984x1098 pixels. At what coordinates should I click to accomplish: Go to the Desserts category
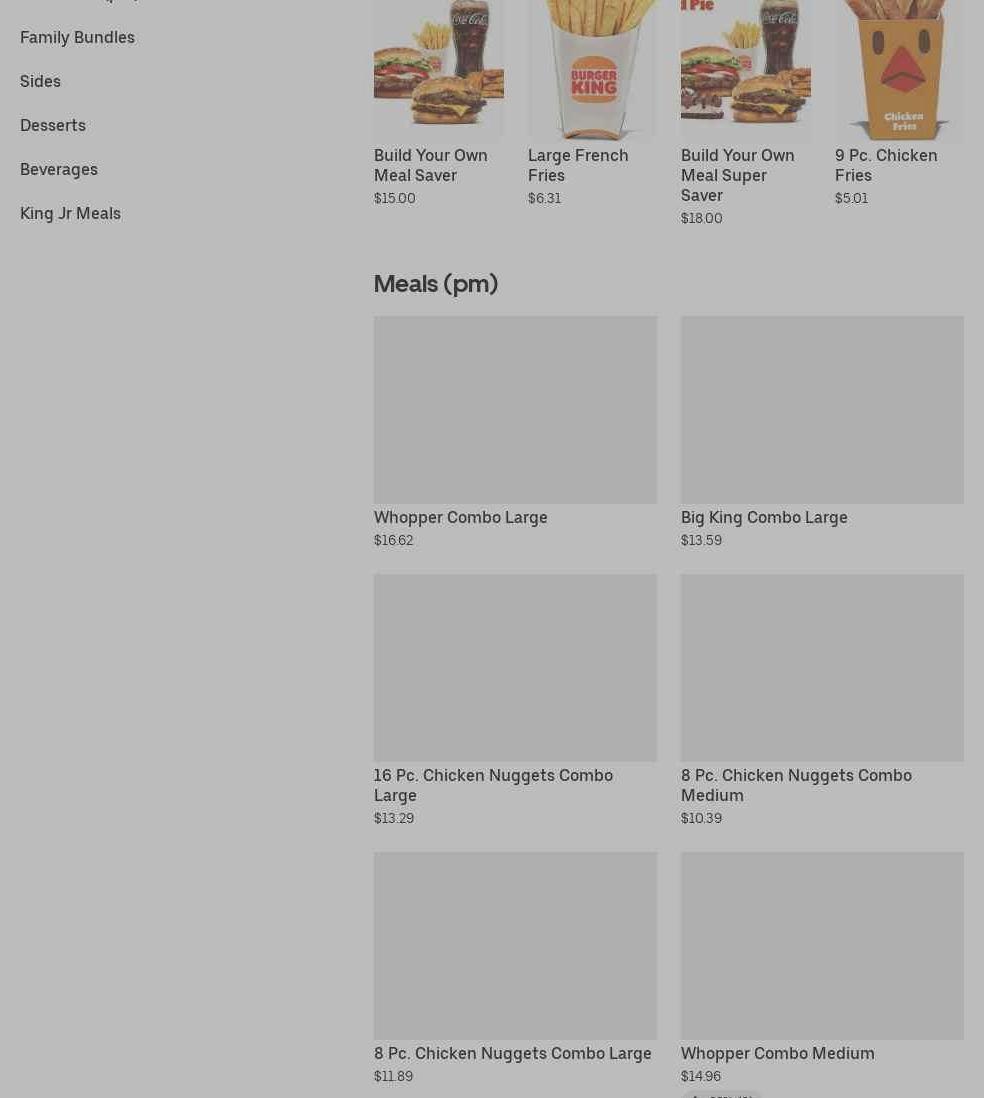point(53,125)
